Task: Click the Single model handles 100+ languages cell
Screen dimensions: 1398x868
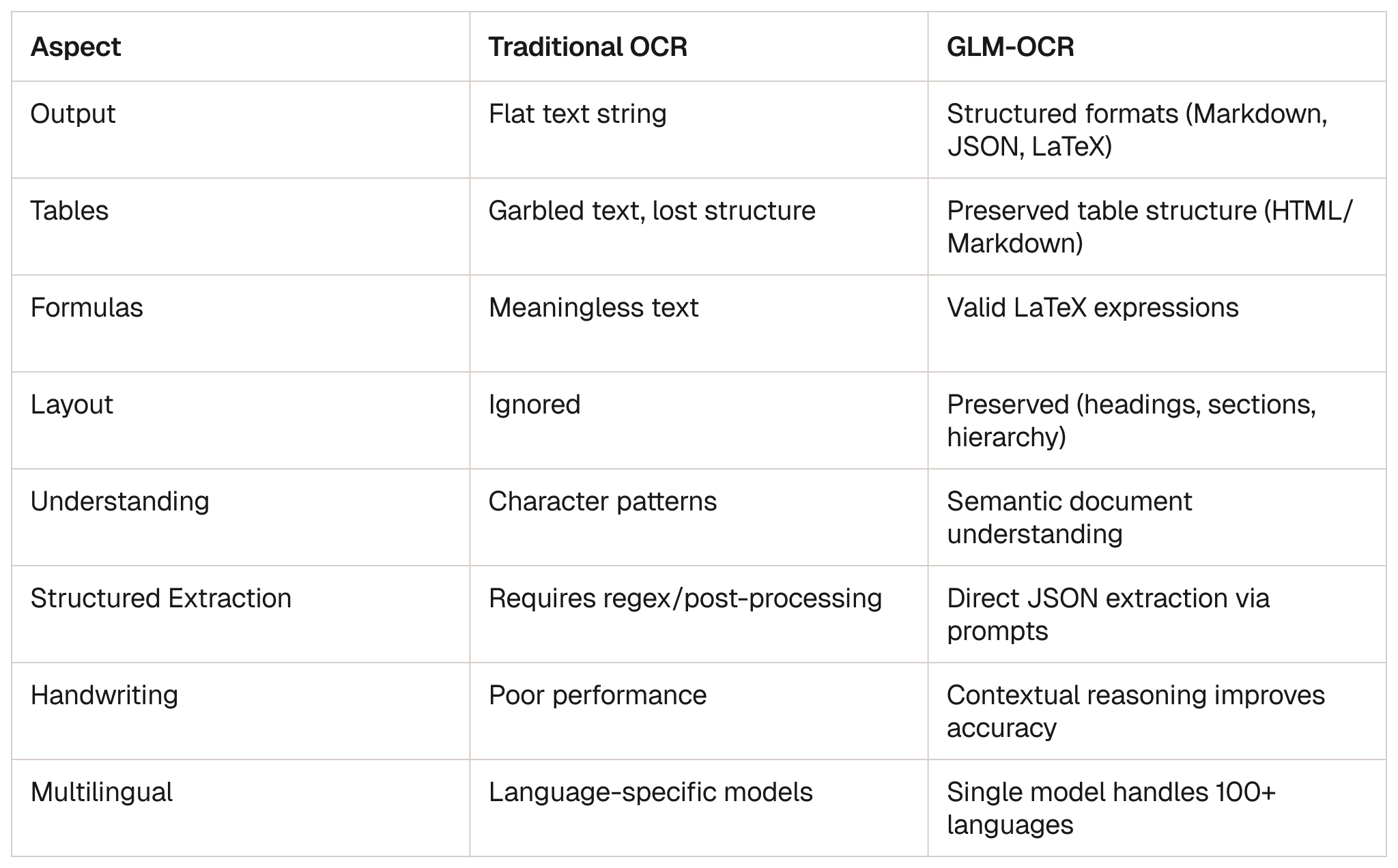Action: click(1111, 808)
